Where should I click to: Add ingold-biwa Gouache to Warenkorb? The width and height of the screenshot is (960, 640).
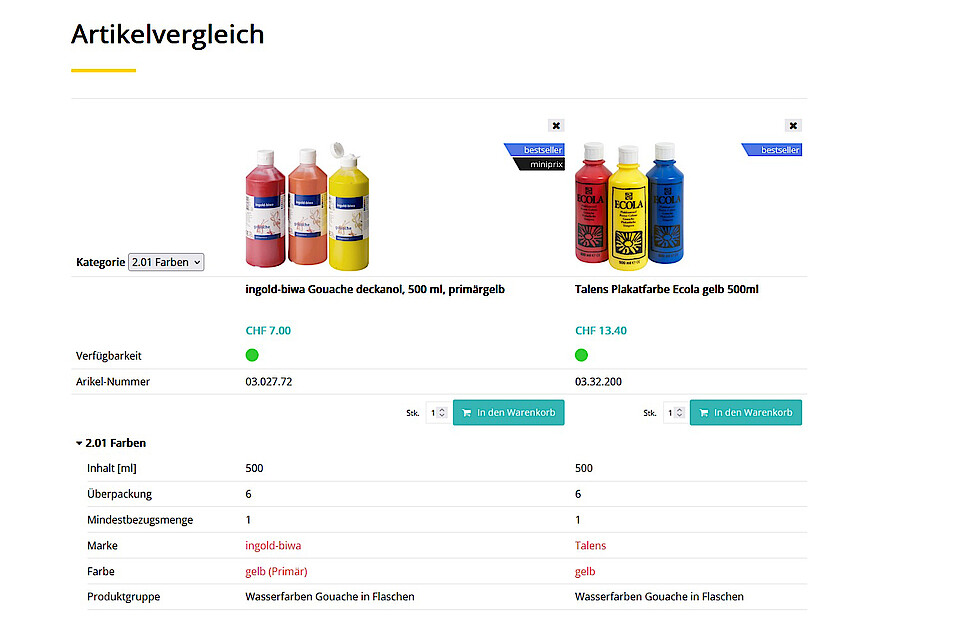click(x=508, y=413)
